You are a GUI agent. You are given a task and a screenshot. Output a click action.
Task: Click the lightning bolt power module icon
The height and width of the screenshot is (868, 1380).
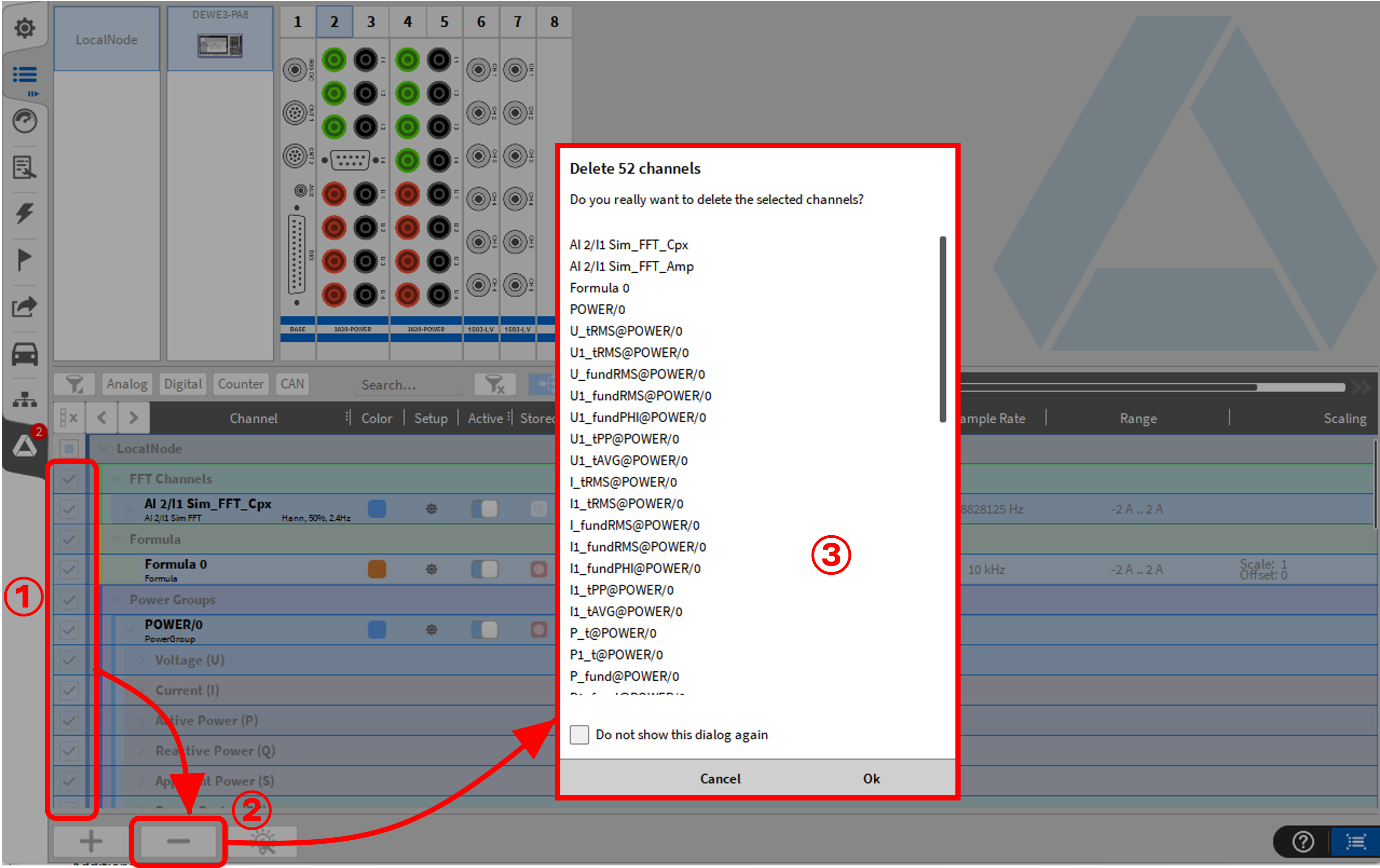tap(25, 213)
